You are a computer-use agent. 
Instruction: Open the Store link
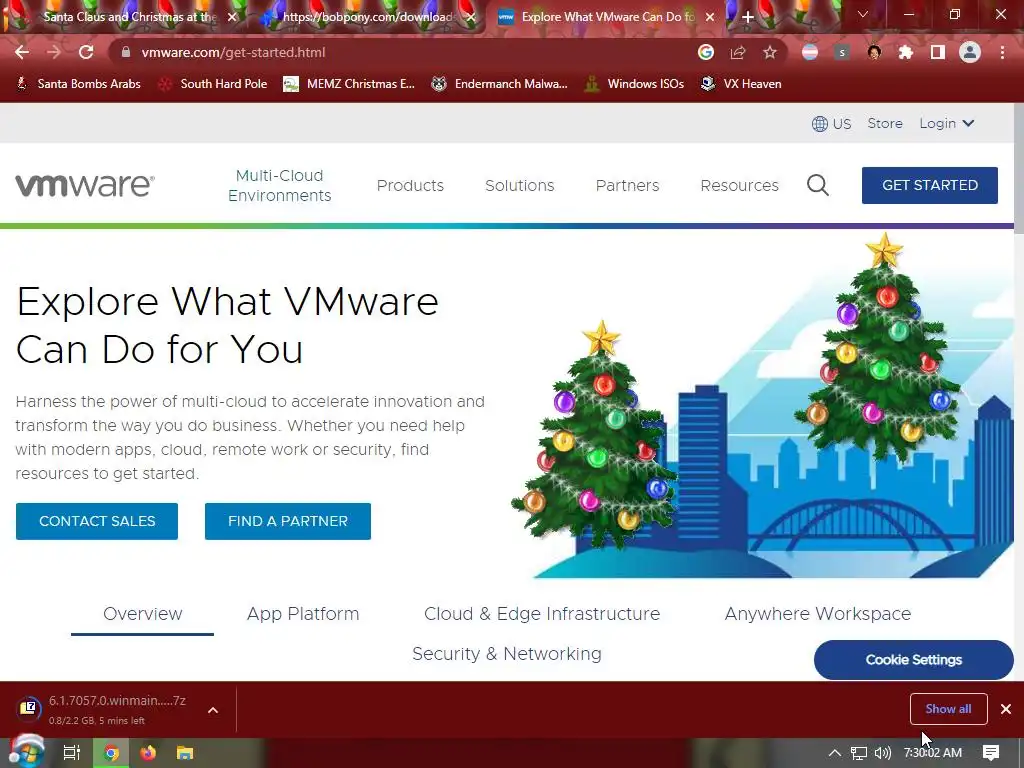point(885,123)
